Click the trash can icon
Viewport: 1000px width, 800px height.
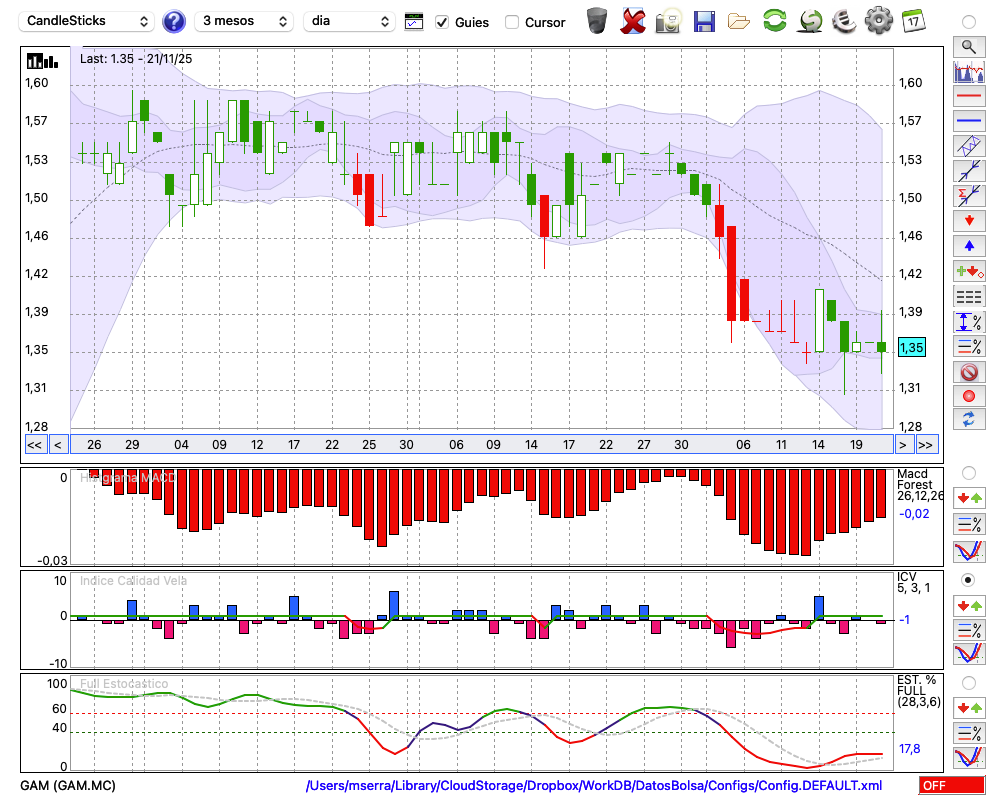(597, 21)
